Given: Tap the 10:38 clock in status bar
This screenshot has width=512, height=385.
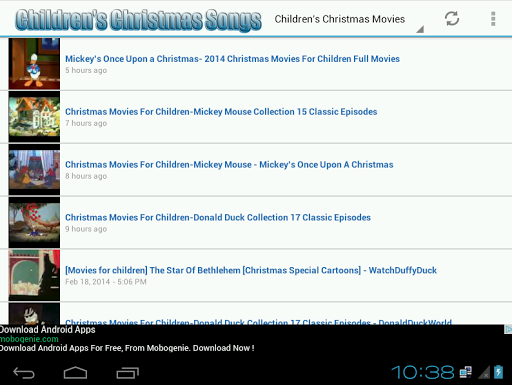Looking at the screenshot, I should tap(423, 372).
